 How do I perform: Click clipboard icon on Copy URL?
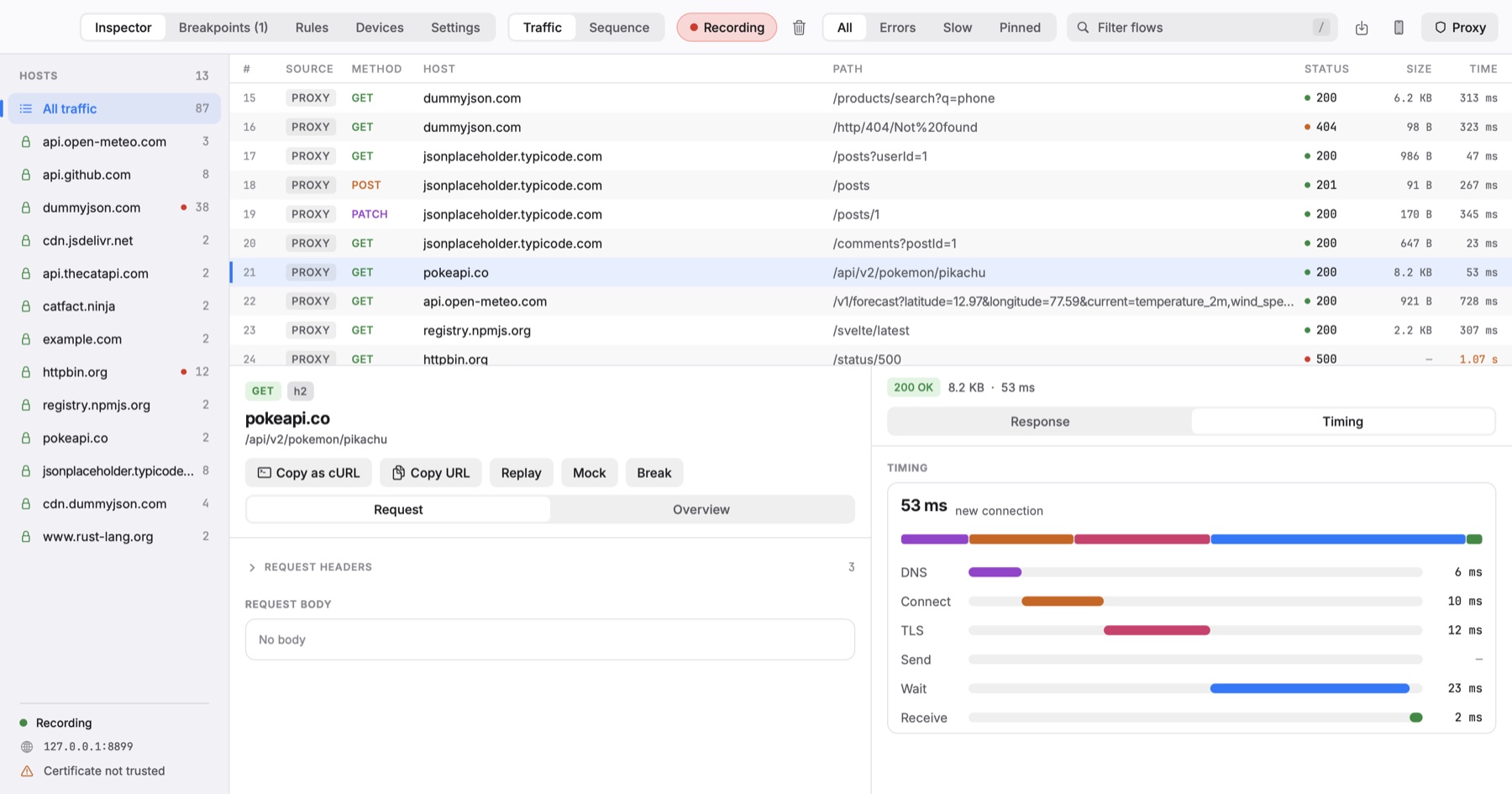pos(398,473)
